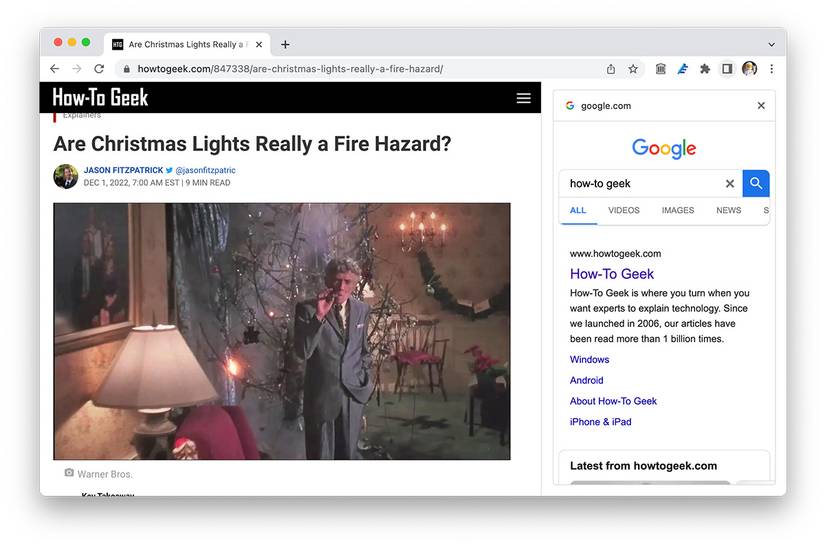Click the blue magnifier search button
Viewport: 825px width, 547px height.
(756, 184)
